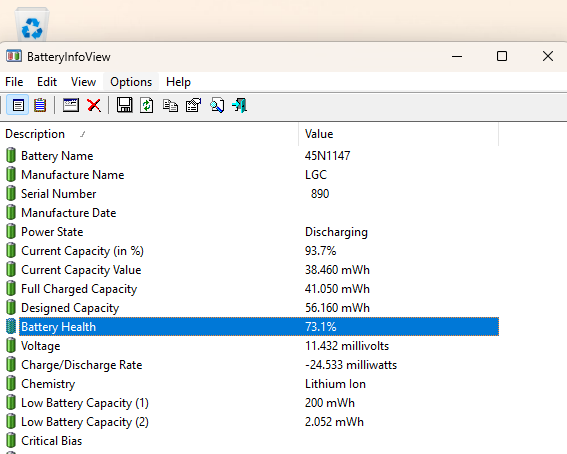Click the BatteryInfoView title bar app icon
The width and height of the screenshot is (567, 454).
coord(14,56)
